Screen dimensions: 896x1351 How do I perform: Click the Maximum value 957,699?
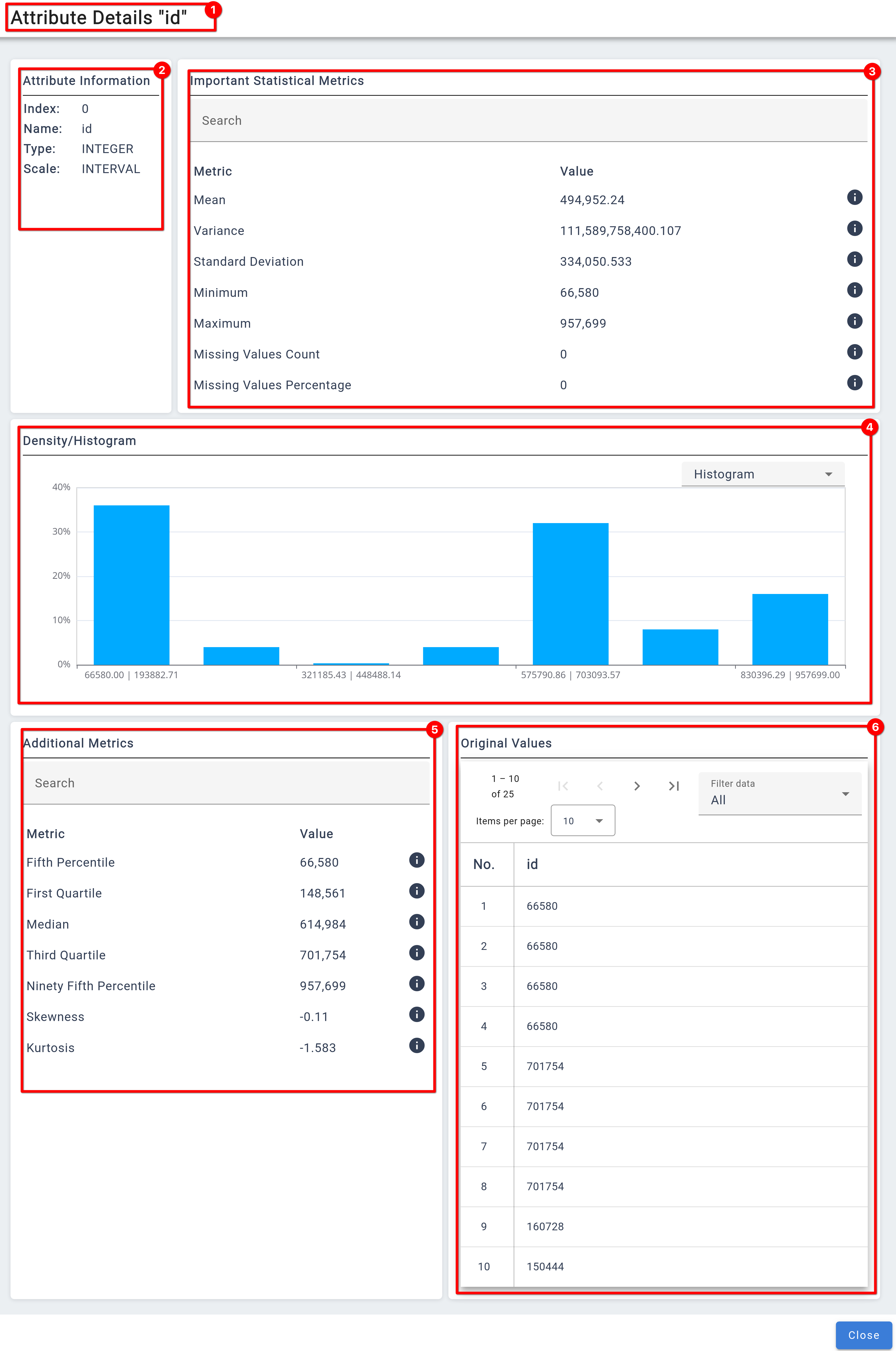point(583,324)
